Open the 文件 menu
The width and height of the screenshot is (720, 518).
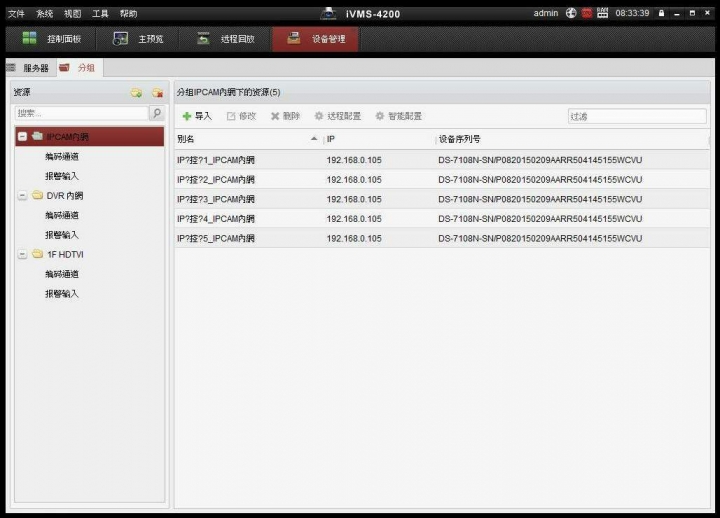pos(16,13)
